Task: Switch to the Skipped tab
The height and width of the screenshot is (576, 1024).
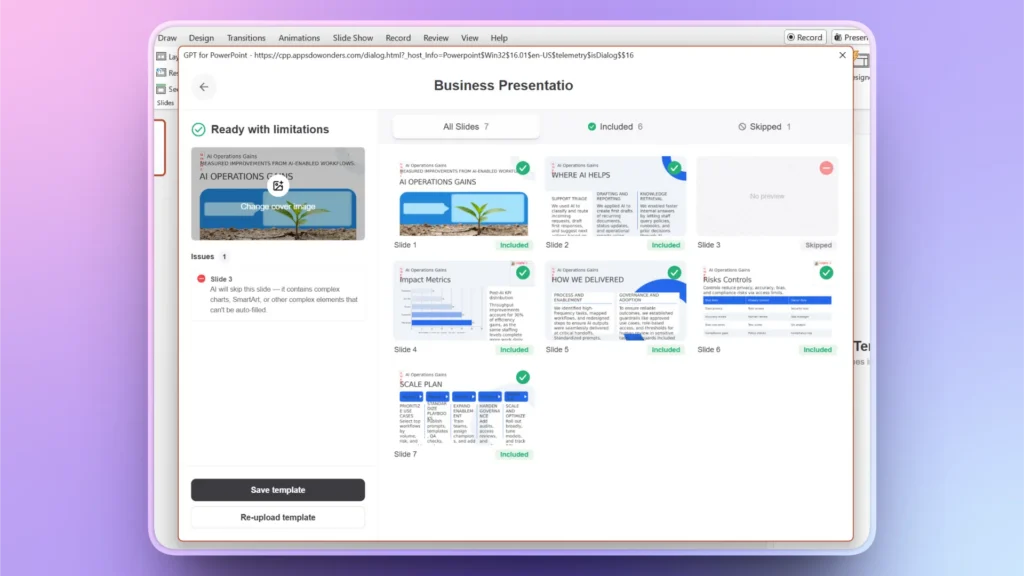Action: coord(764,127)
